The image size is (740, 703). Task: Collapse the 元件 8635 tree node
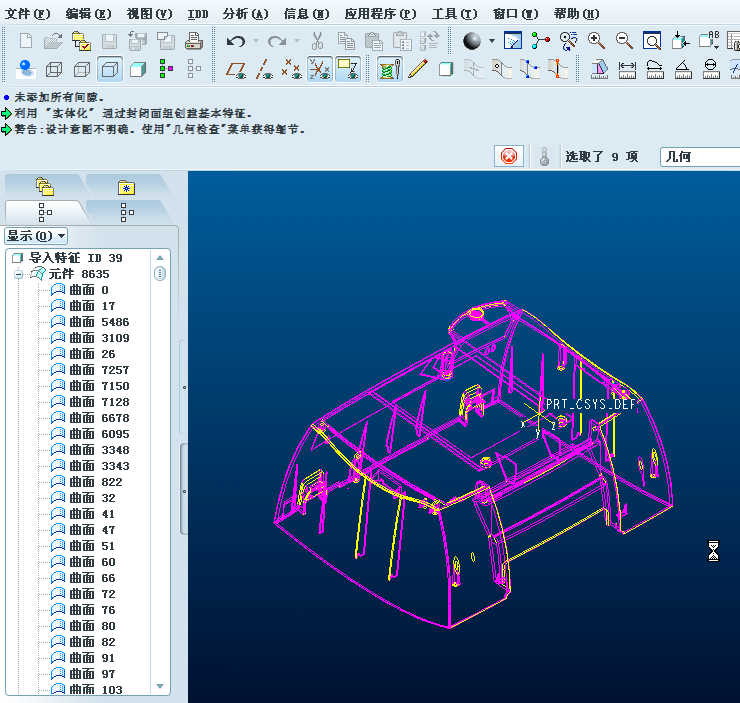click(x=18, y=274)
